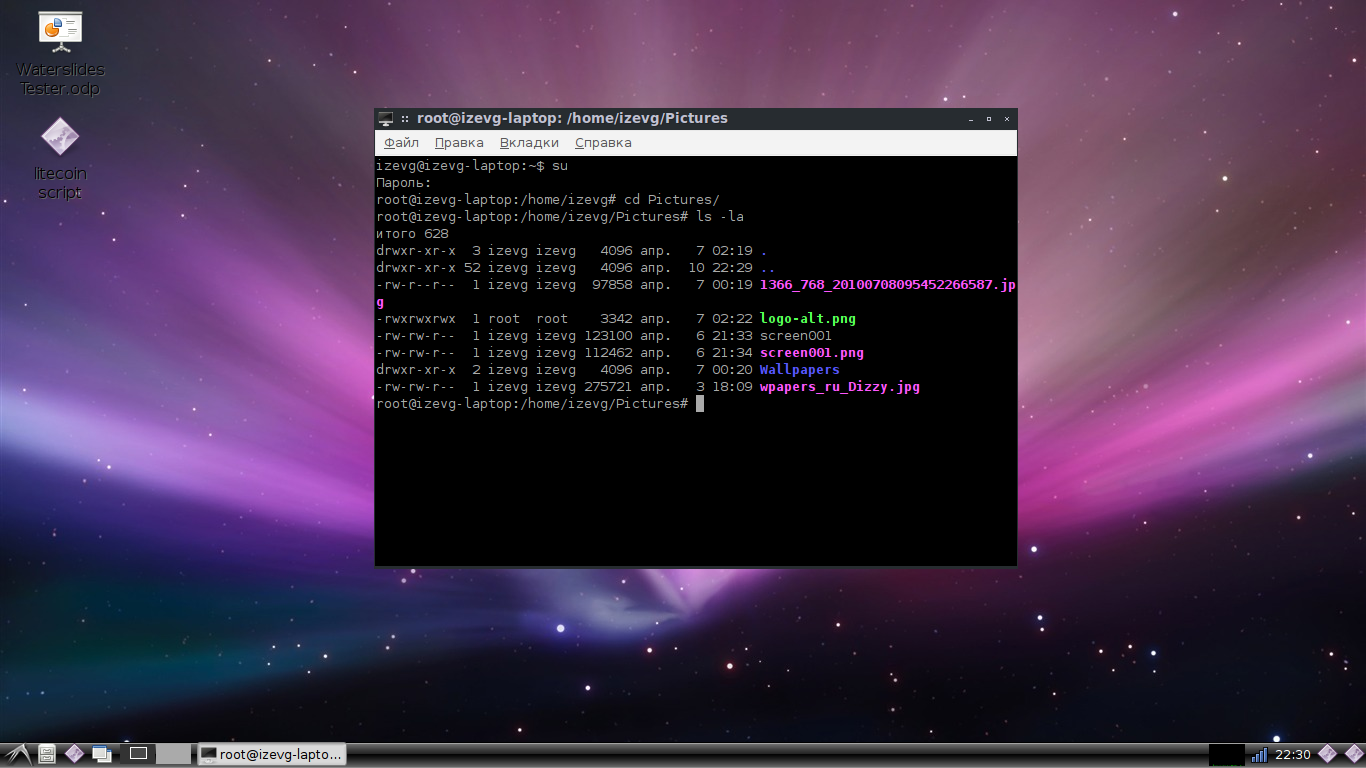Screen dimensions: 1366x768
Task: Click the file size 97858
Action: (x=612, y=284)
